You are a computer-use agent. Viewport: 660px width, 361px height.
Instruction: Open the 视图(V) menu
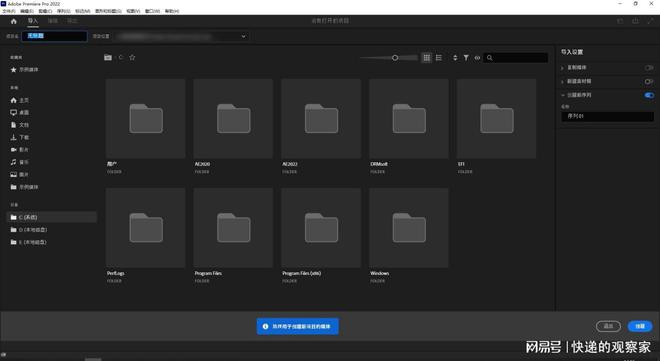pyautogui.click(x=133, y=11)
